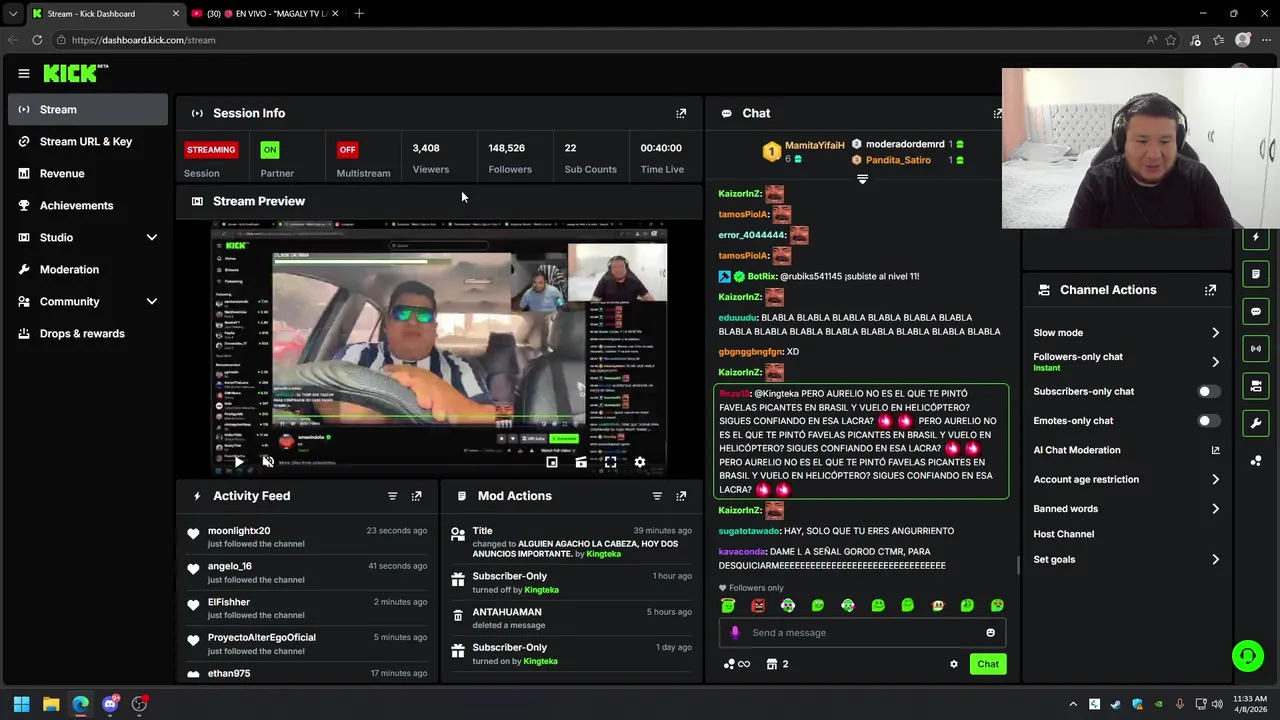Click the red angry emote in quick emotes
Screen dimensions: 1280x720
point(758,606)
